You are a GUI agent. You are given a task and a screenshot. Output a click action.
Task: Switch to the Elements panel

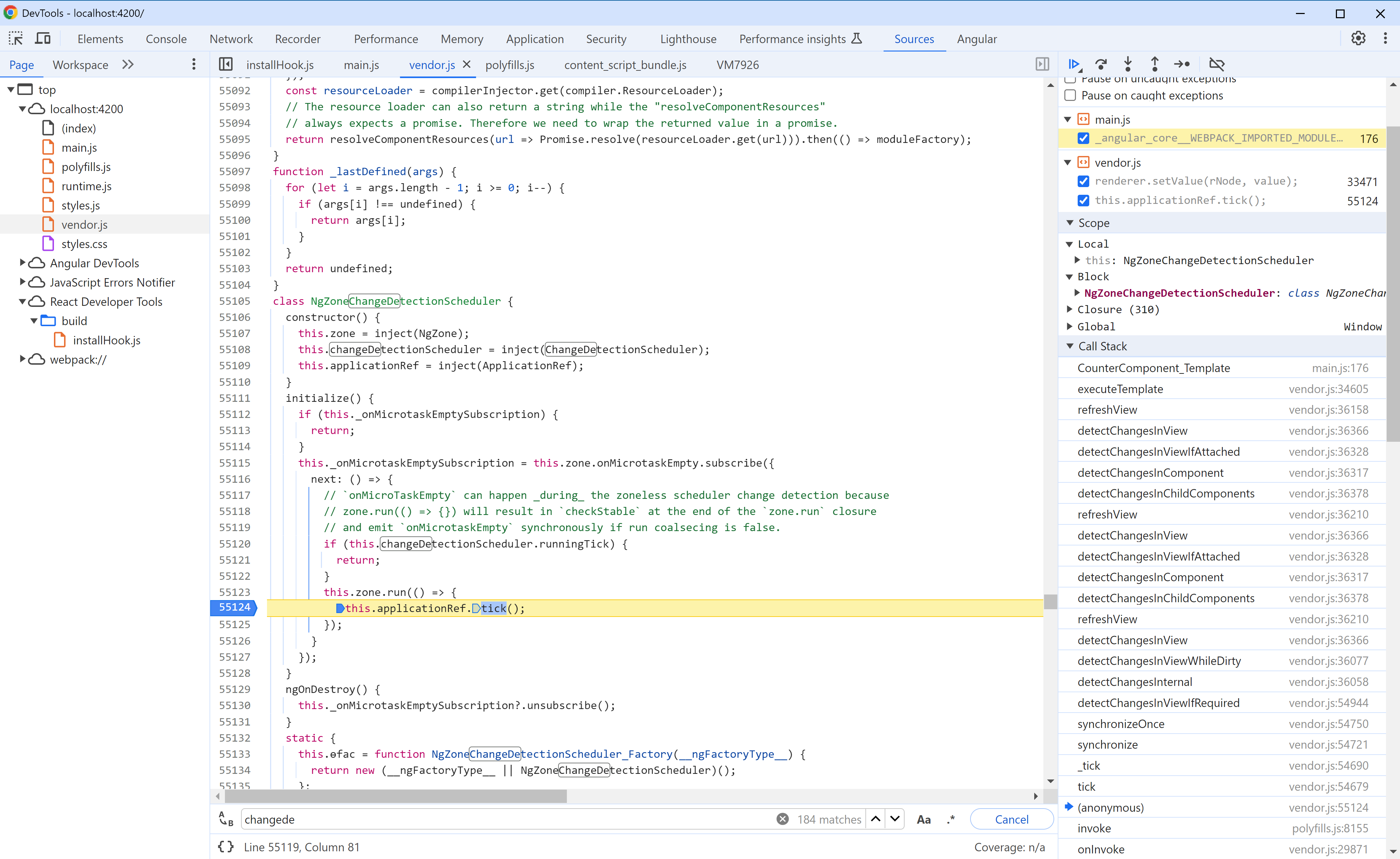[101, 39]
